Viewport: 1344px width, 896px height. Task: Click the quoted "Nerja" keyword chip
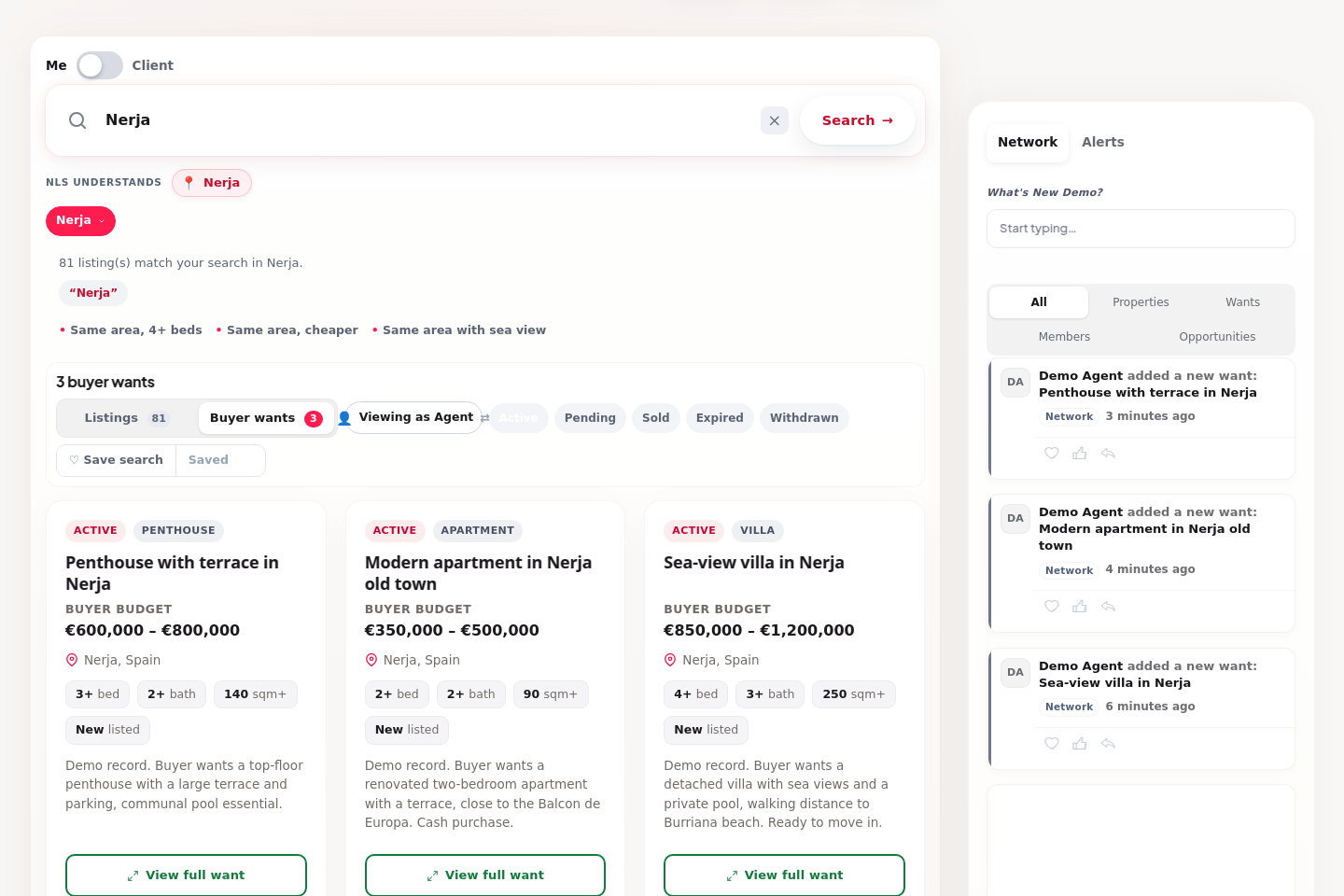(93, 293)
